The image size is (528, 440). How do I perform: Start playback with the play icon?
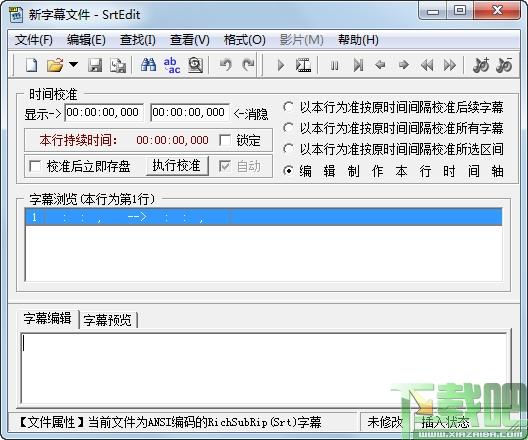coord(280,65)
